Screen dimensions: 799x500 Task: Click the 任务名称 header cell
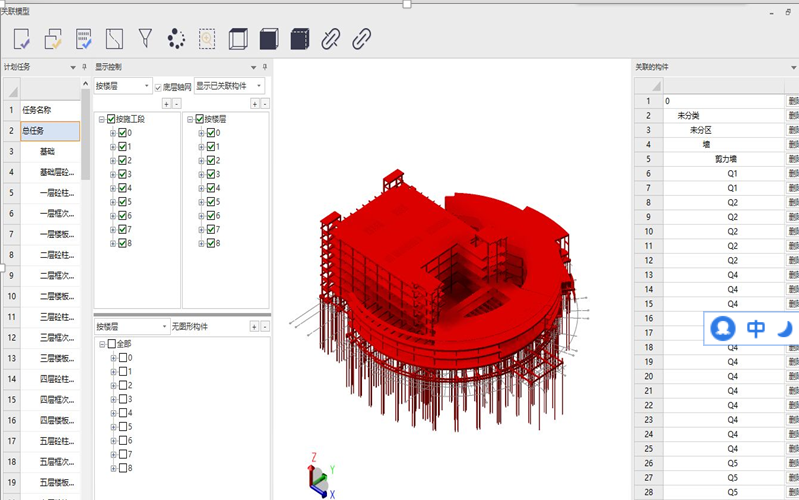pos(50,110)
